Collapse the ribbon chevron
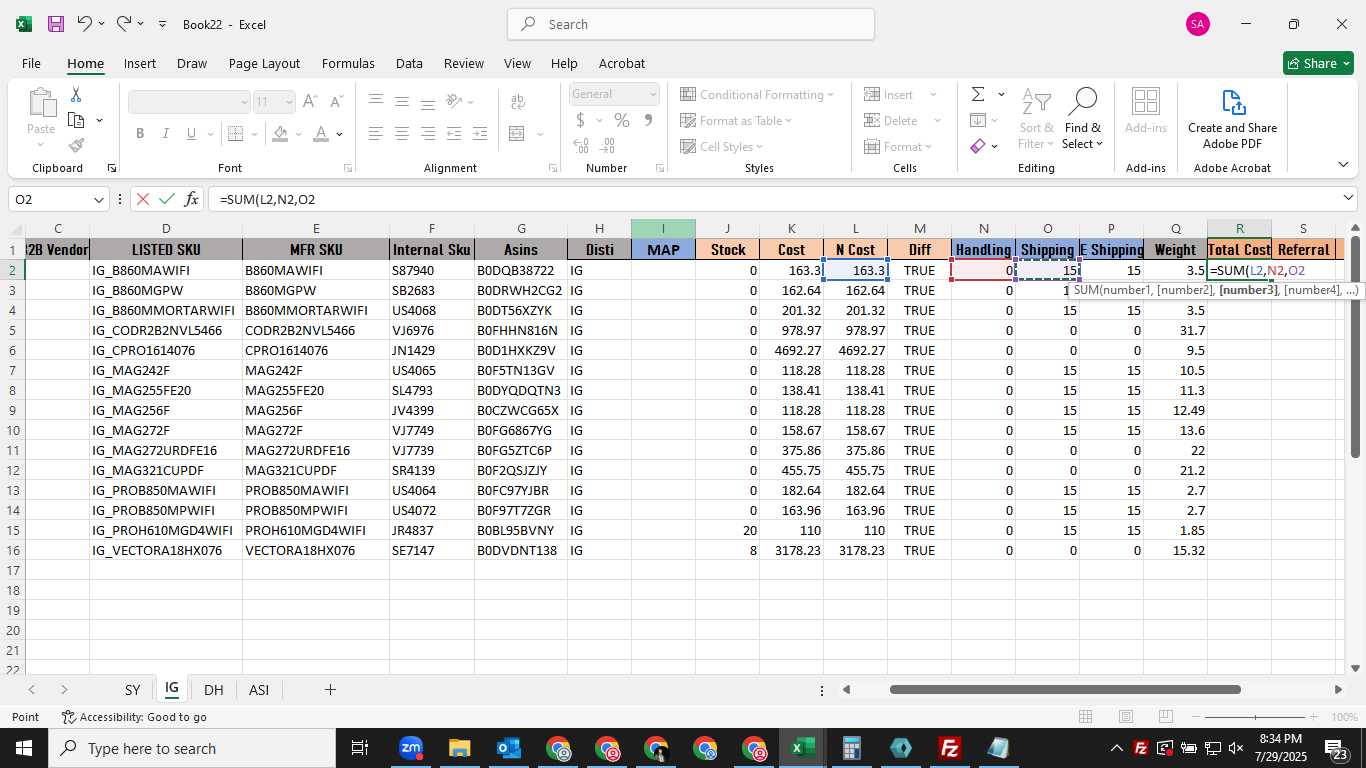 pyautogui.click(x=1343, y=165)
